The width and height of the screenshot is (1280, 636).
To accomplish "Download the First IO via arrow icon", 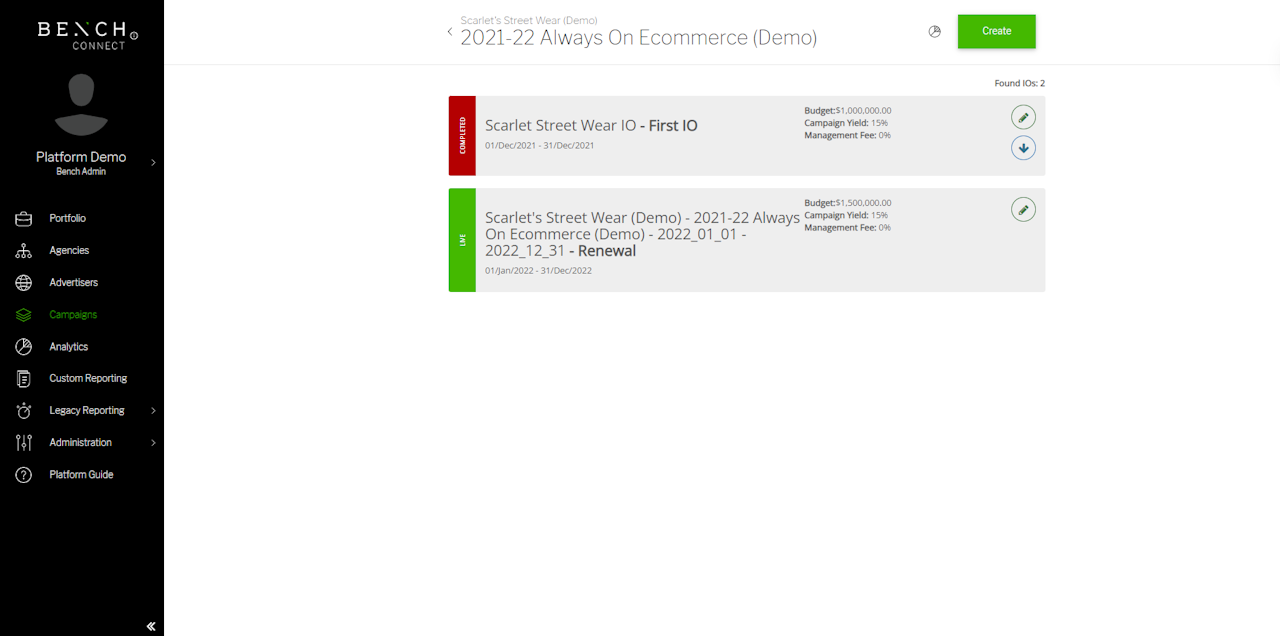I will coord(1022,148).
